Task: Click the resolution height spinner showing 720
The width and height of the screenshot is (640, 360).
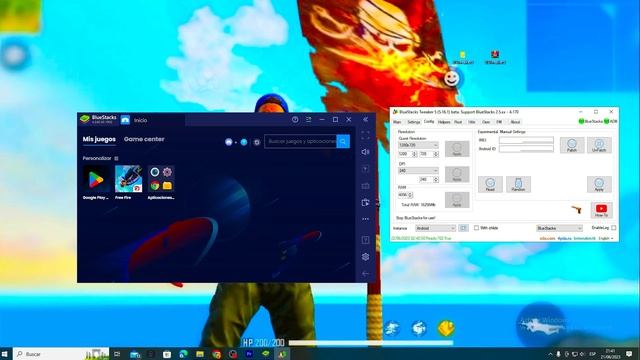Action: point(429,154)
